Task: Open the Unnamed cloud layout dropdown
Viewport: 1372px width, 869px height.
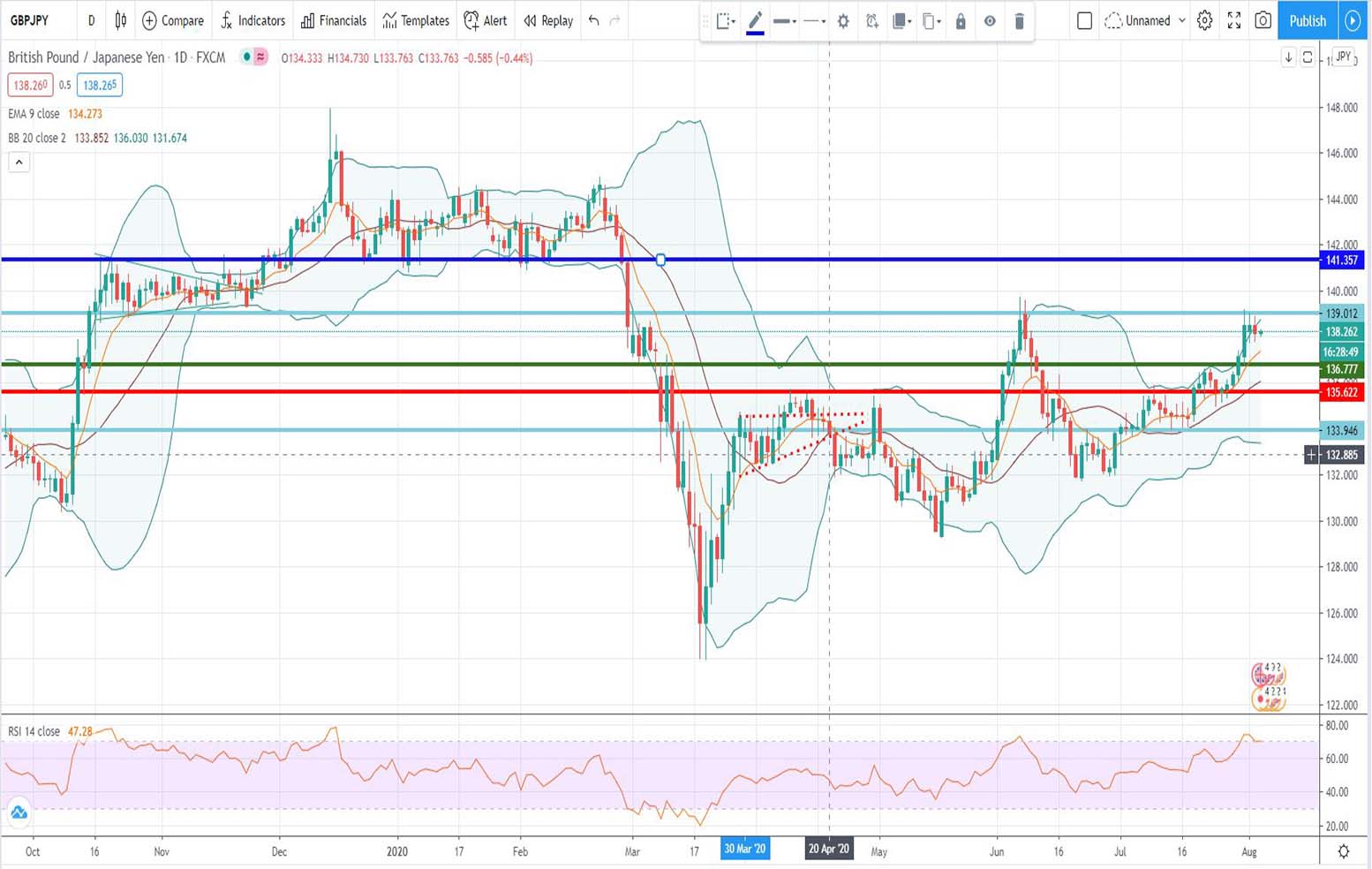Action: click(1144, 20)
